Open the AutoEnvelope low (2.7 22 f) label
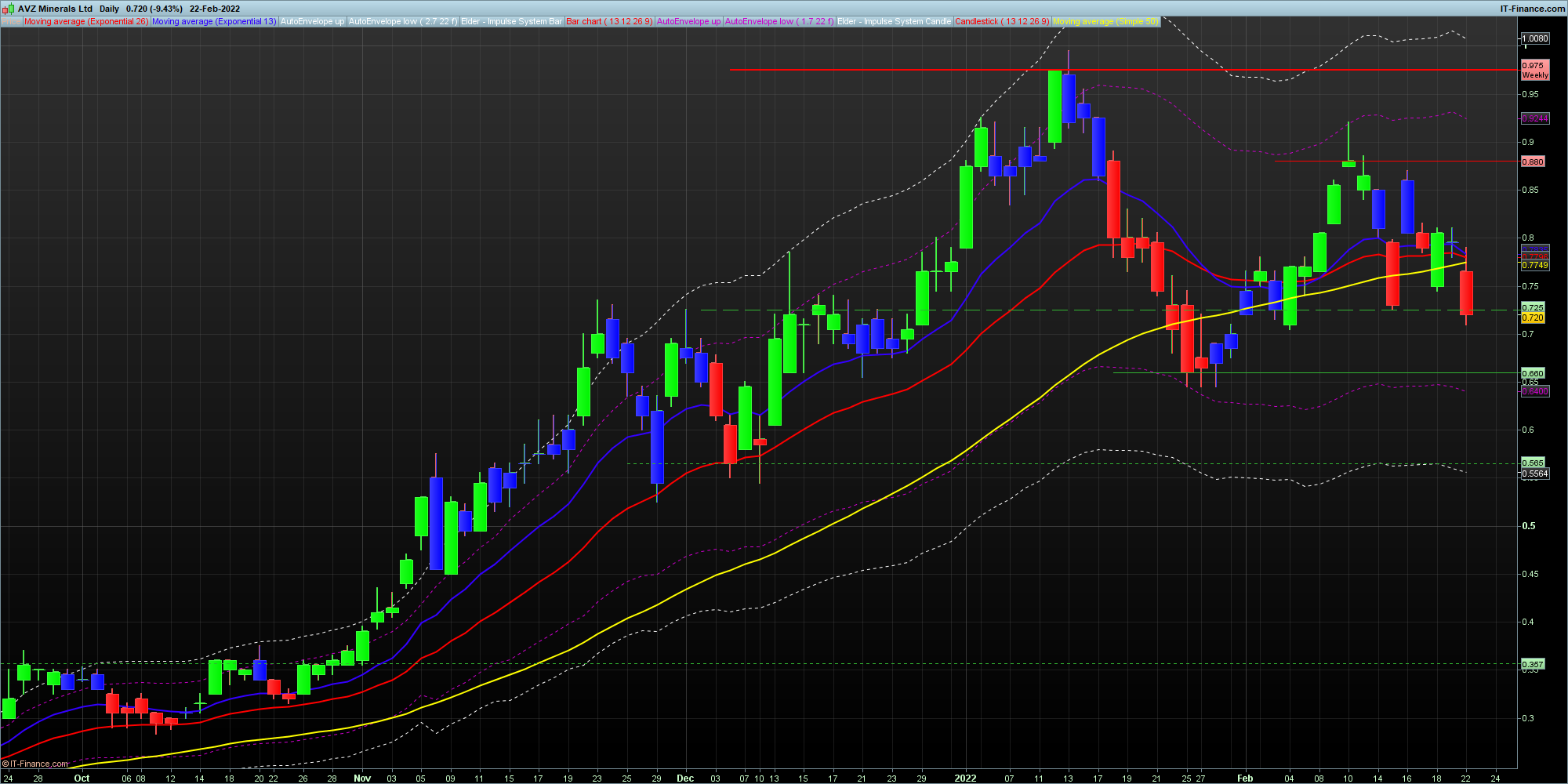Screen dimensions: 1568x784 [x=403, y=21]
